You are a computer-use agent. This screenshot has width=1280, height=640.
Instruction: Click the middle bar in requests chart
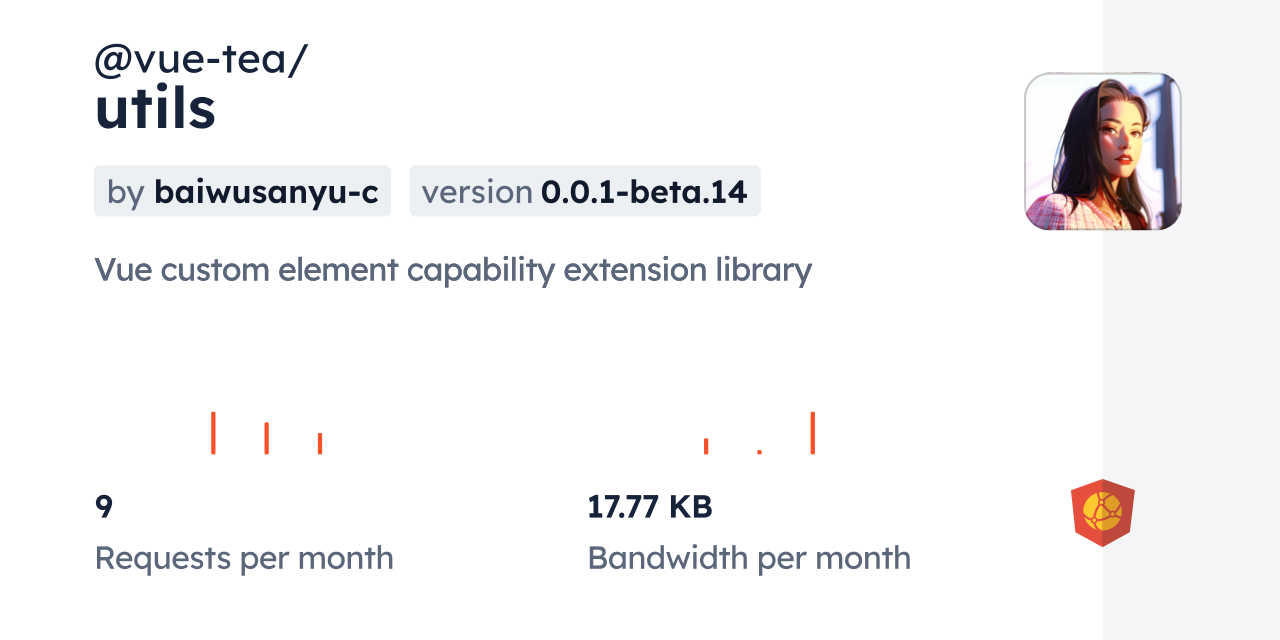click(x=266, y=438)
